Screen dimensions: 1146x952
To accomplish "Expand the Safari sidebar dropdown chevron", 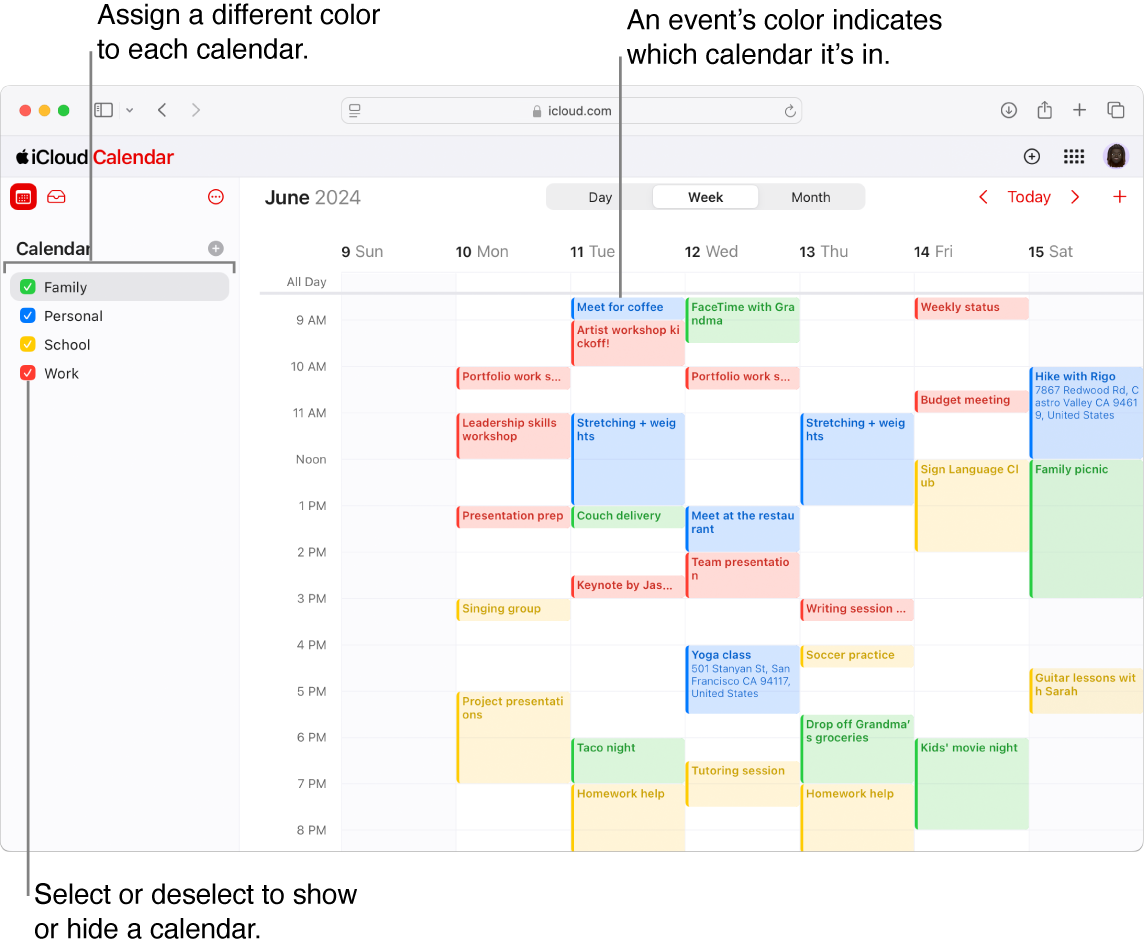I will click(x=129, y=110).
